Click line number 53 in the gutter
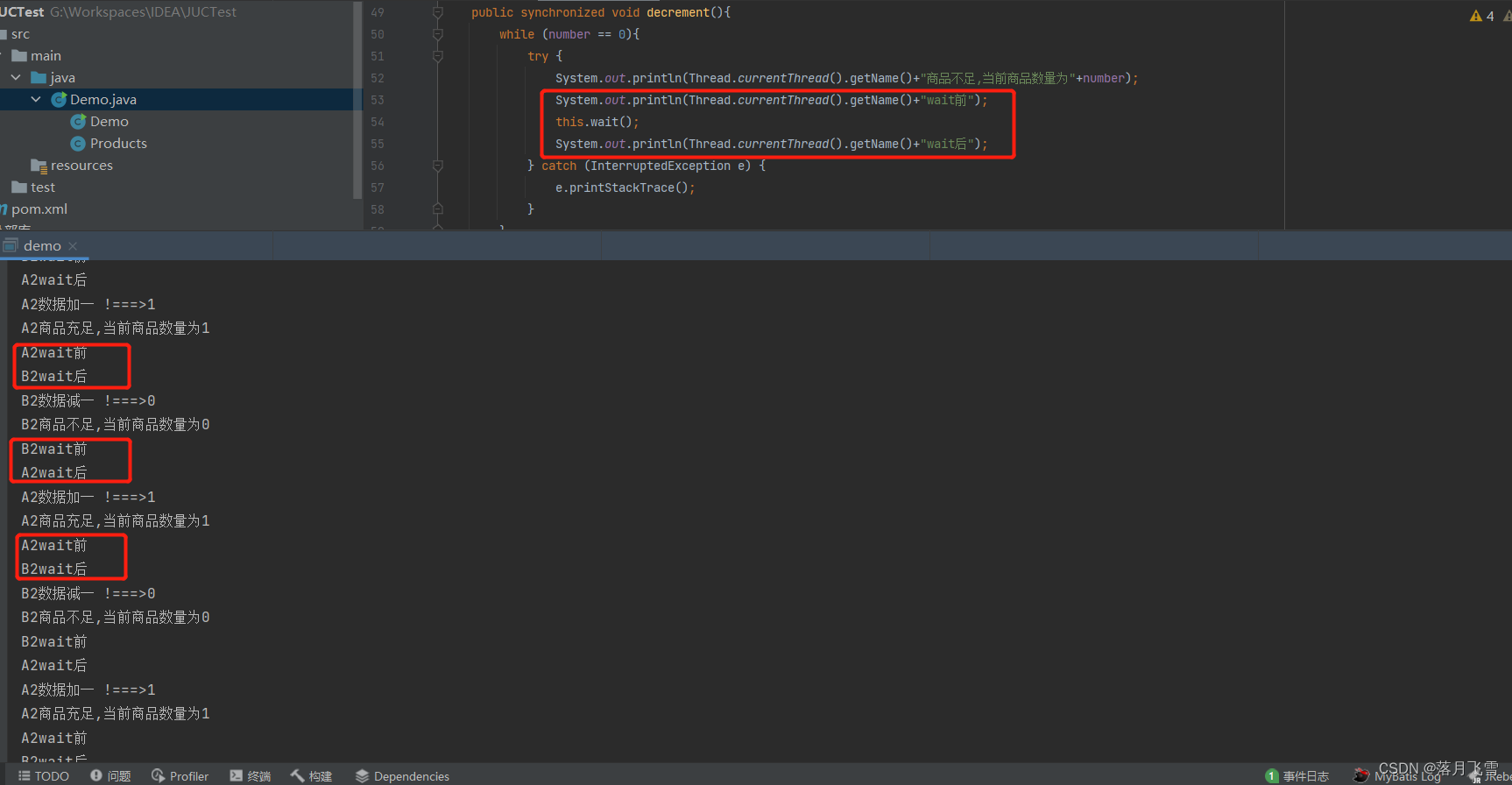Image resolution: width=1512 pixels, height=785 pixels. point(378,100)
